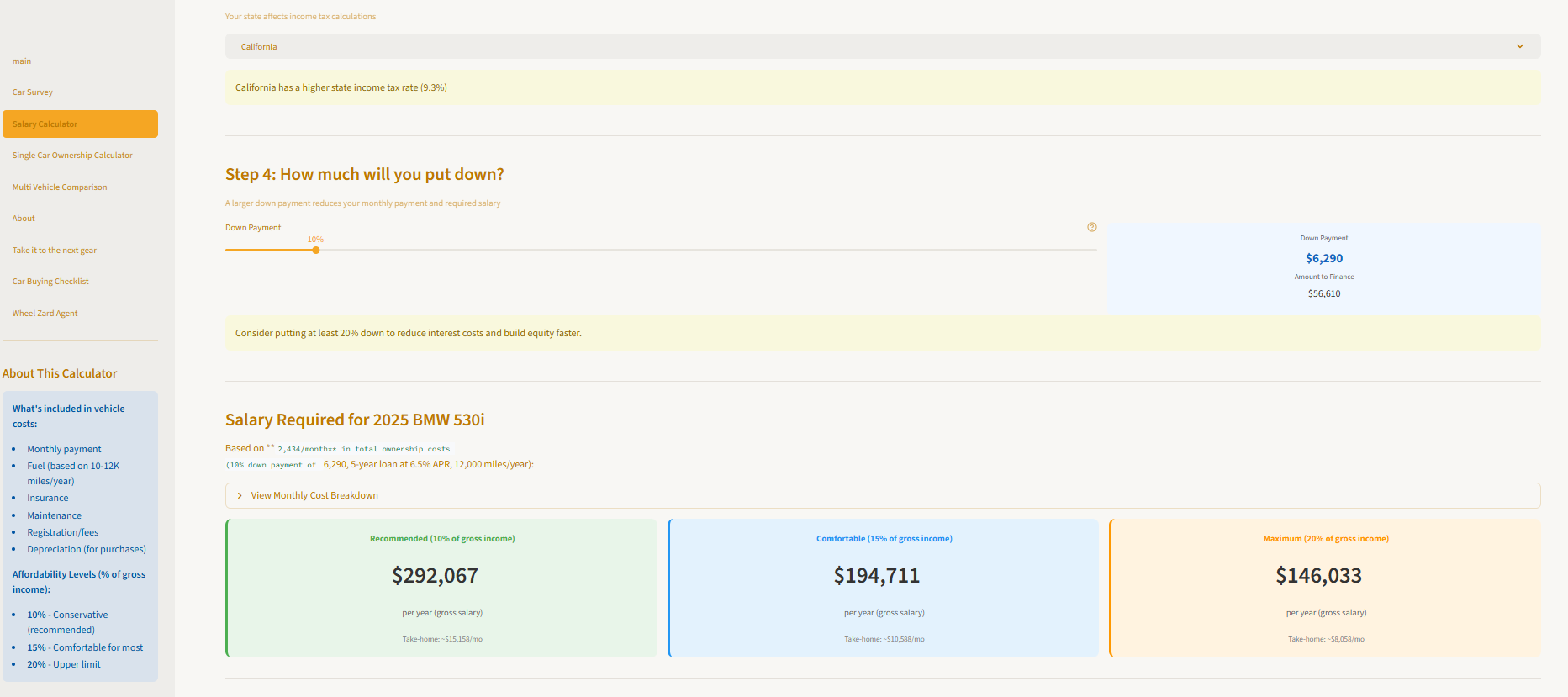Click Fuel (based on 10-12K miles/year) item
Screen dimensions: 1568x697
pyautogui.click(x=73, y=473)
